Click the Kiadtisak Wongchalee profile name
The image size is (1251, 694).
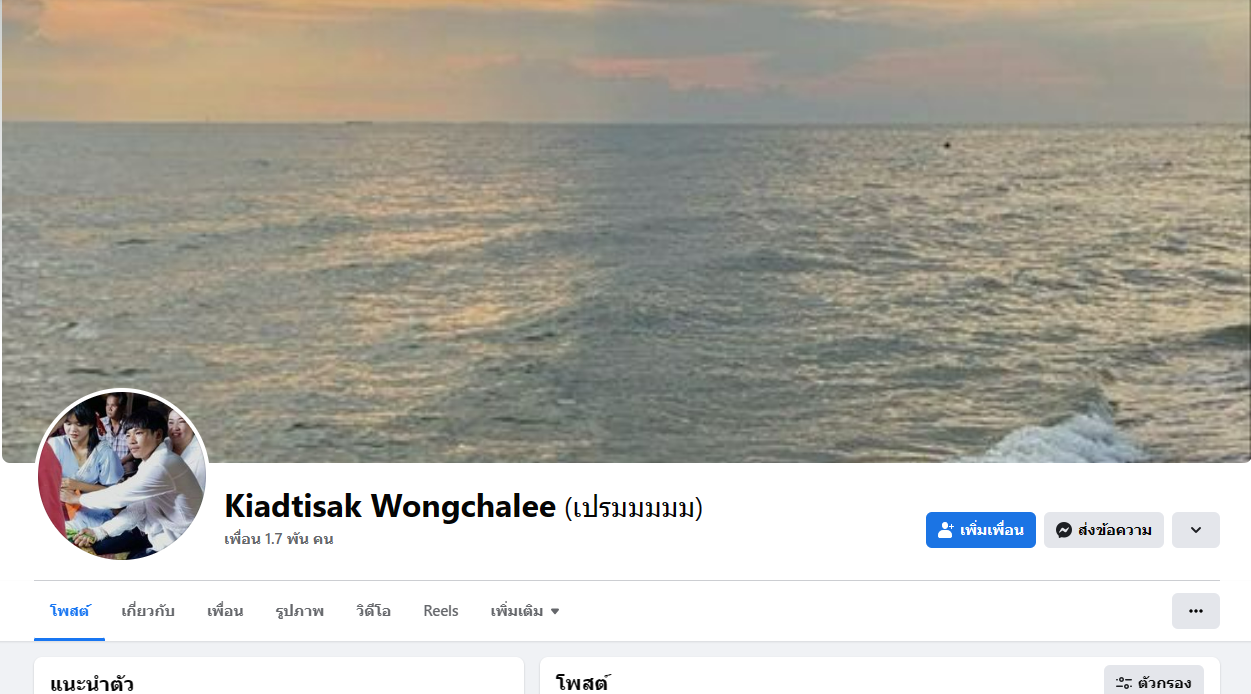click(x=390, y=507)
